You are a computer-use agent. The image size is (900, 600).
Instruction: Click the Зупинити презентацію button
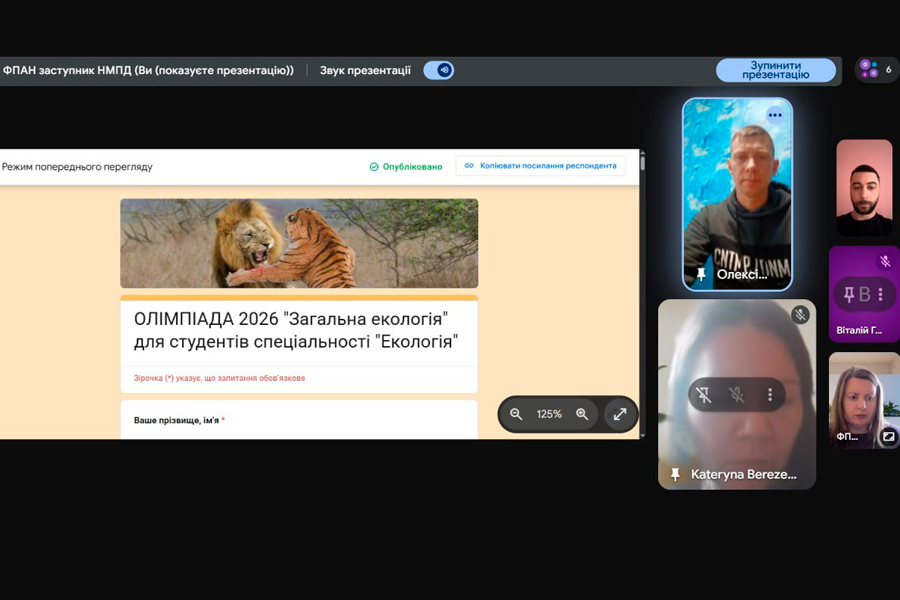(776, 70)
